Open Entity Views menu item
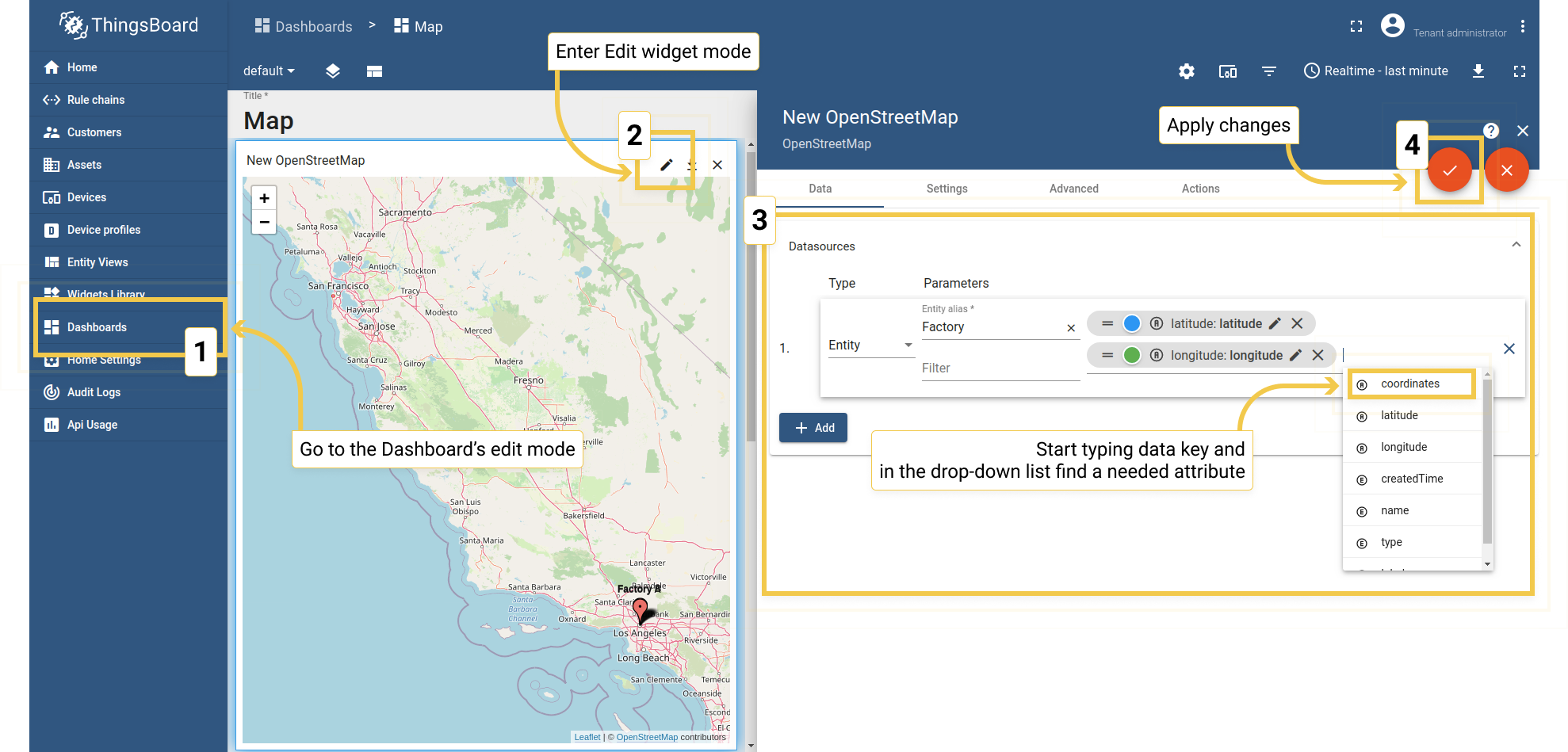This screenshot has width=1568, height=752. (x=128, y=262)
